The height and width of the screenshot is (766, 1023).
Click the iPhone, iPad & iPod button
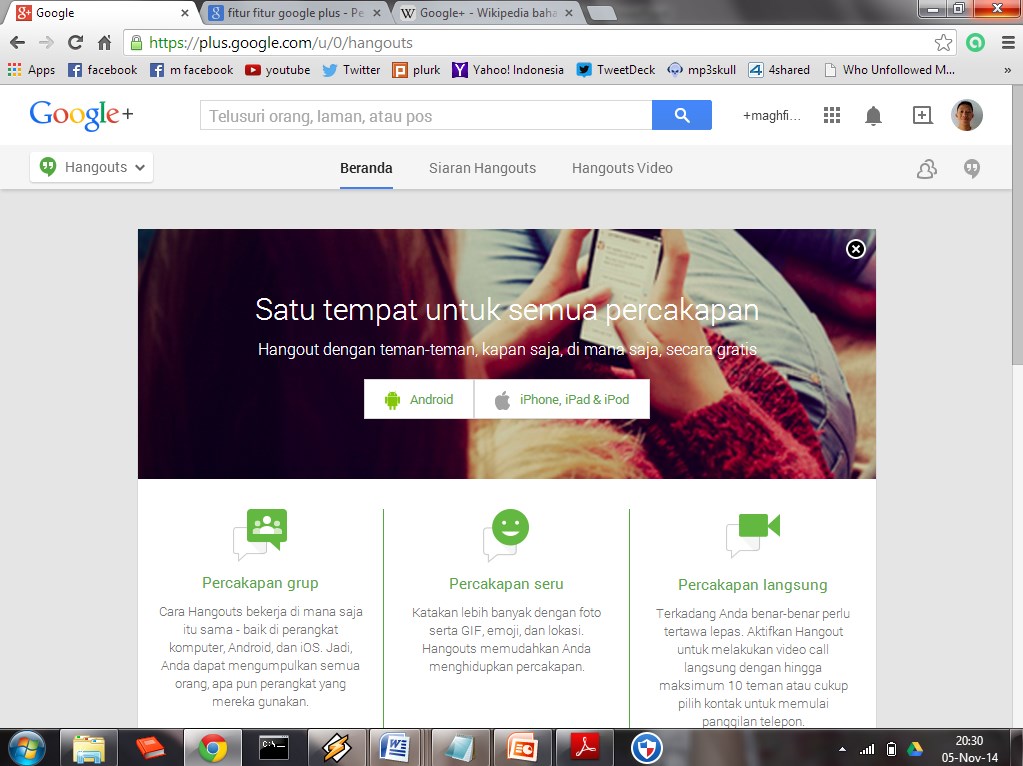point(564,399)
